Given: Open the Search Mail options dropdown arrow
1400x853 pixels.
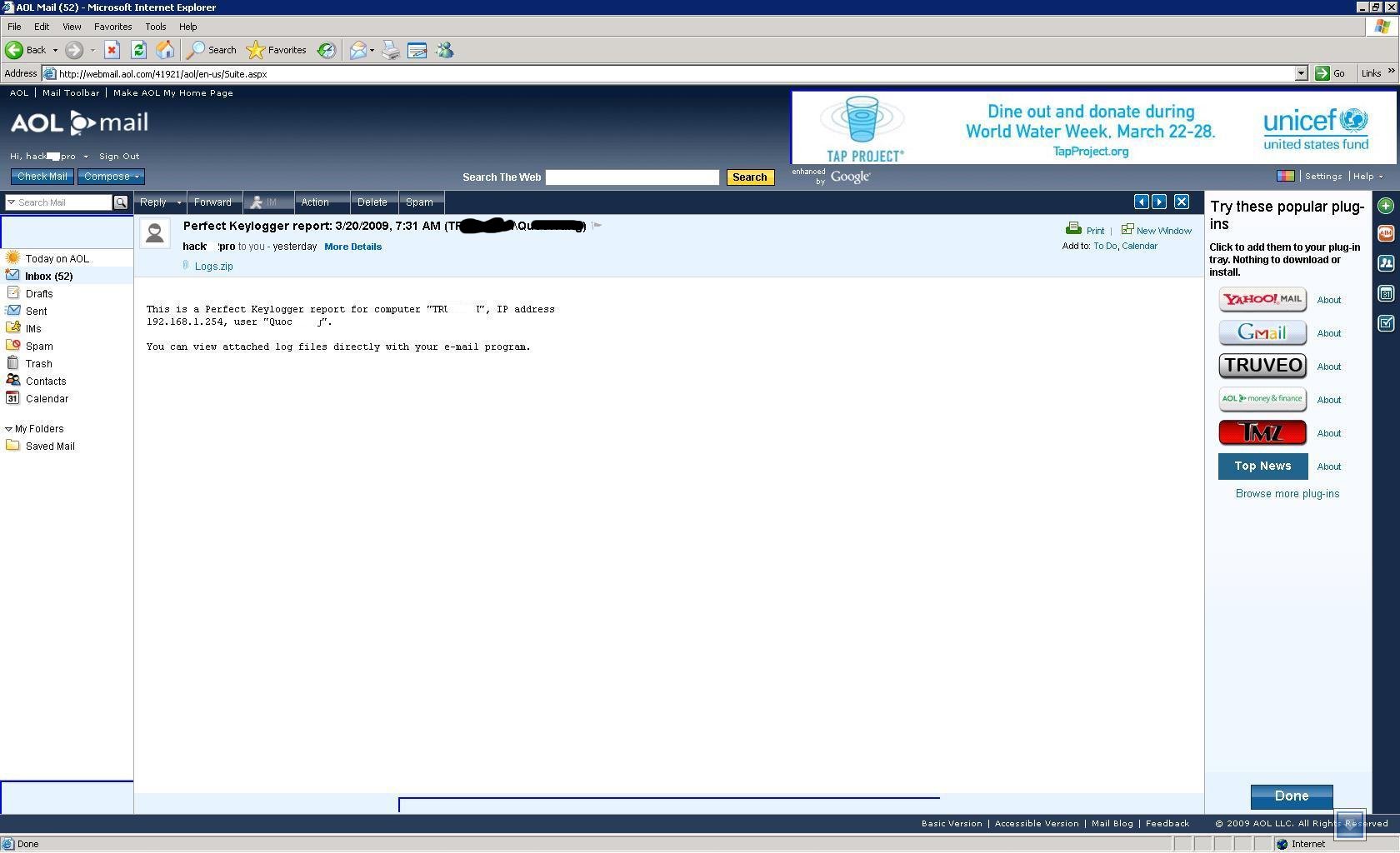Looking at the screenshot, I should (x=11, y=202).
